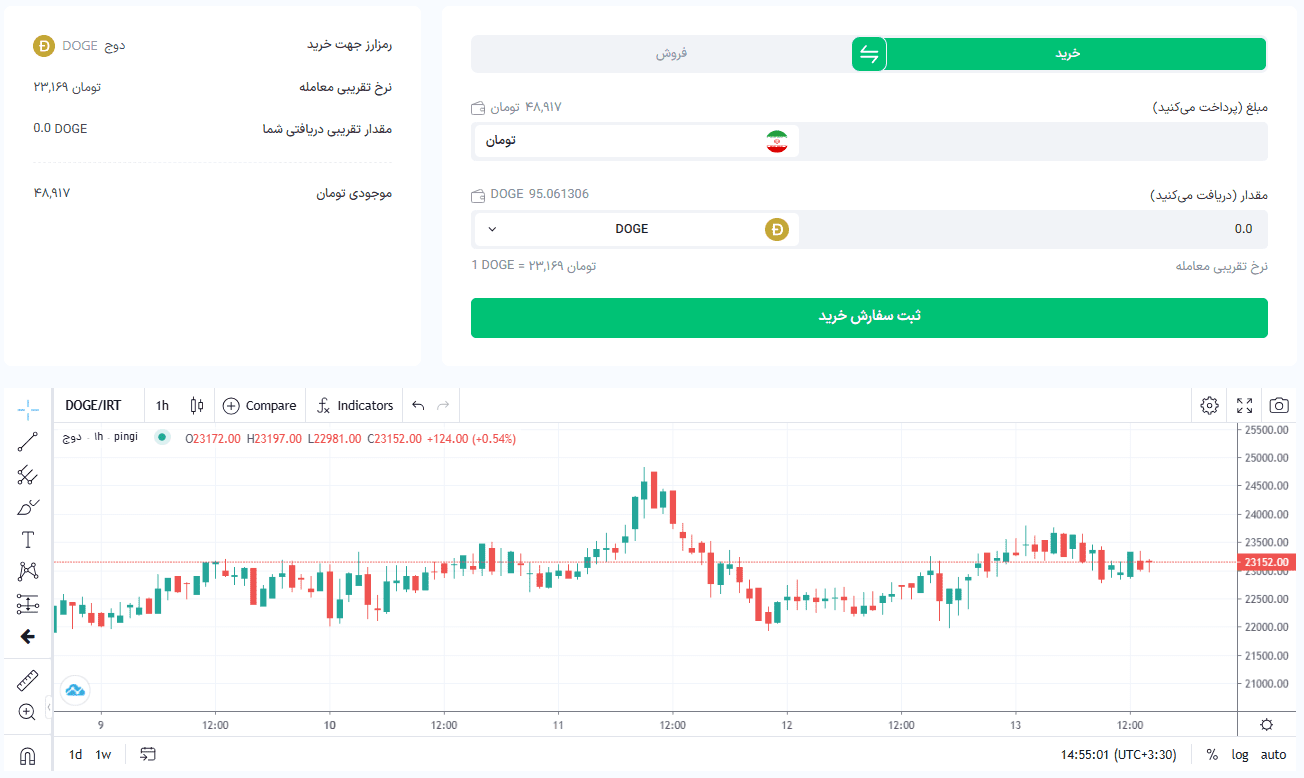The height and width of the screenshot is (778, 1304).
Task: Select the trend line drawing tool
Action: [28, 442]
